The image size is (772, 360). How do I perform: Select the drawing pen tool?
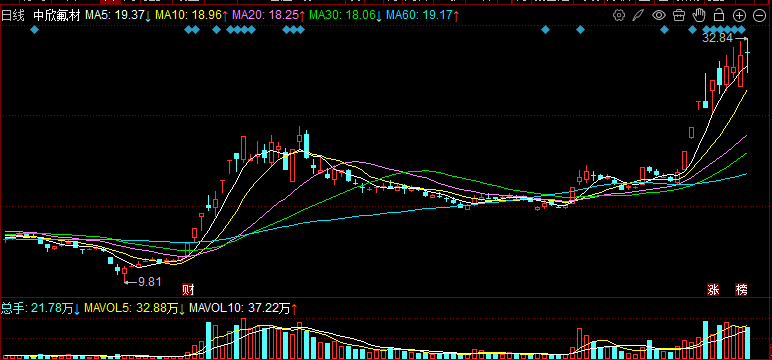coord(639,15)
